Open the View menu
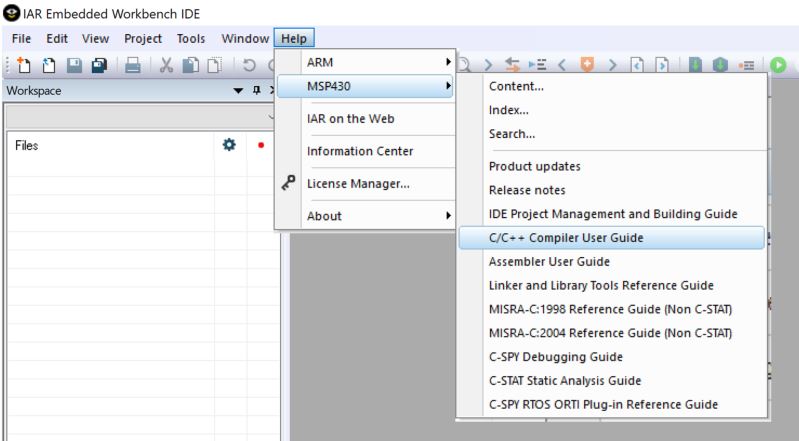Screen dimensions: 799x441 (95, 39)
